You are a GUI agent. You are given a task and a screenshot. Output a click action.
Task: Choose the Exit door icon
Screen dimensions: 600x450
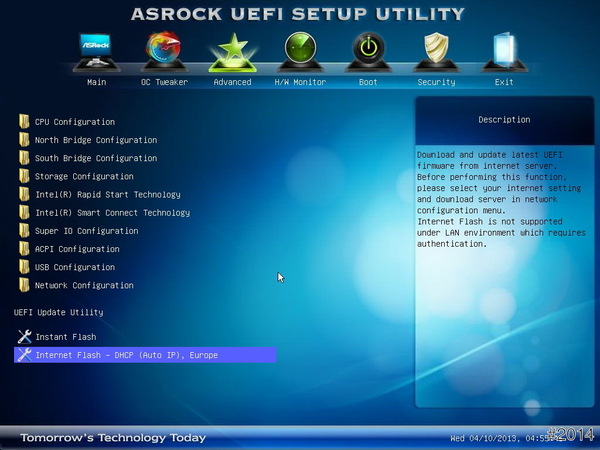pyautogui.click(x=504, y=51)
